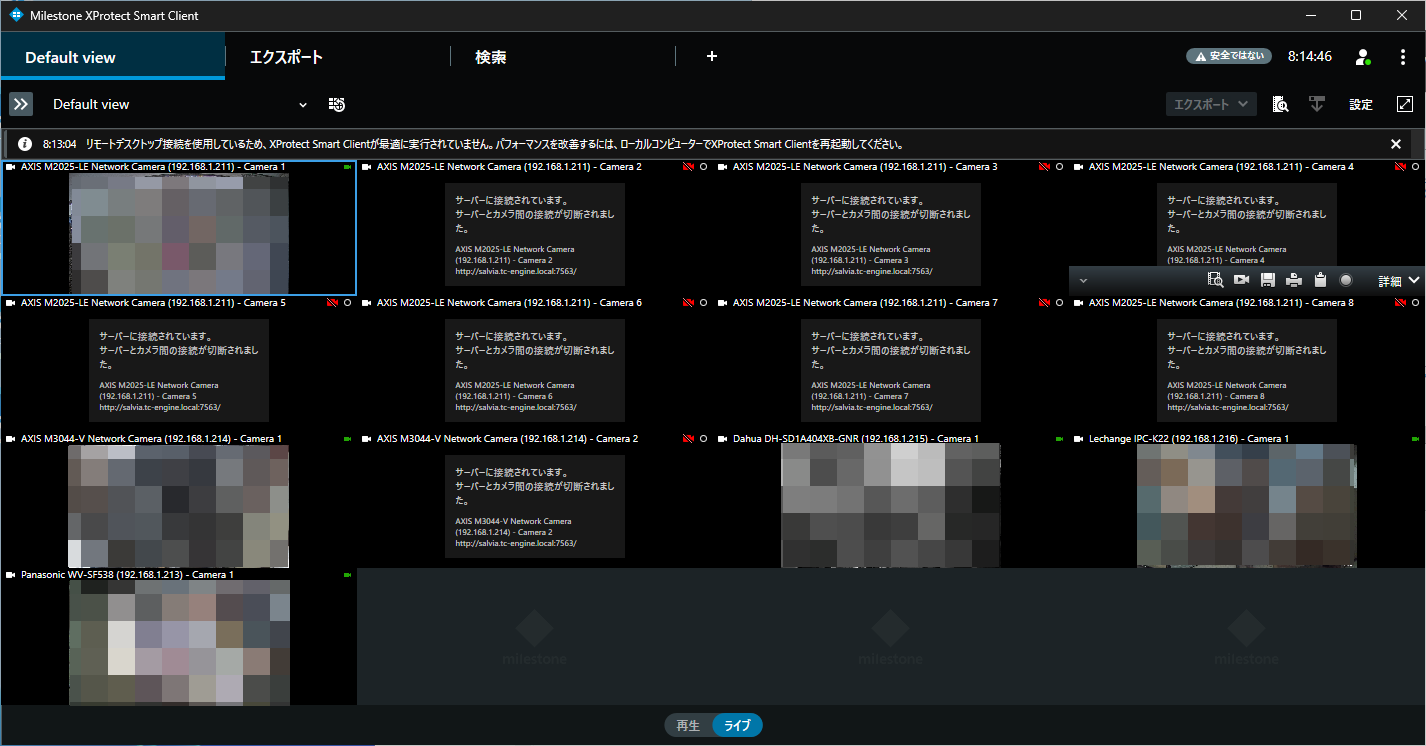
Task: Click the 安全ではない security warning badge
Action: 1229,57
